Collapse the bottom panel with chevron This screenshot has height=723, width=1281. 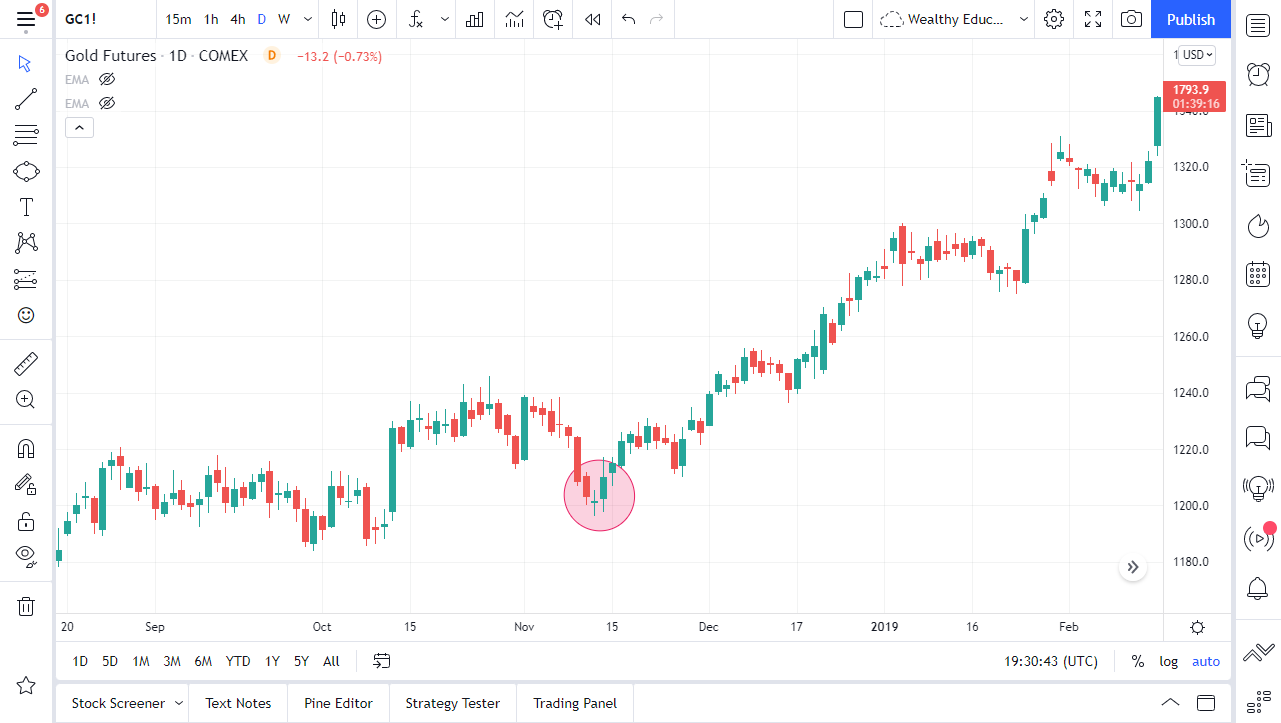tap(1170, 702)
